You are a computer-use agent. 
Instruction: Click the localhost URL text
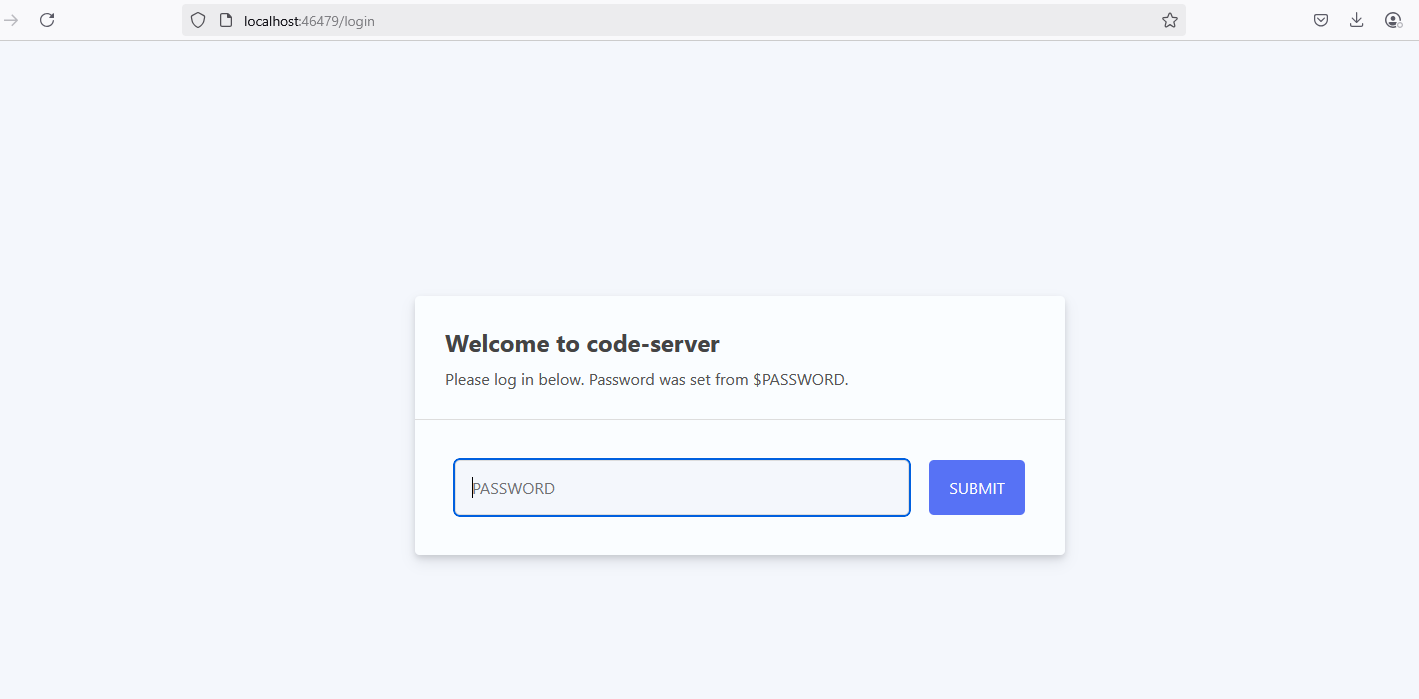point(272,21)
